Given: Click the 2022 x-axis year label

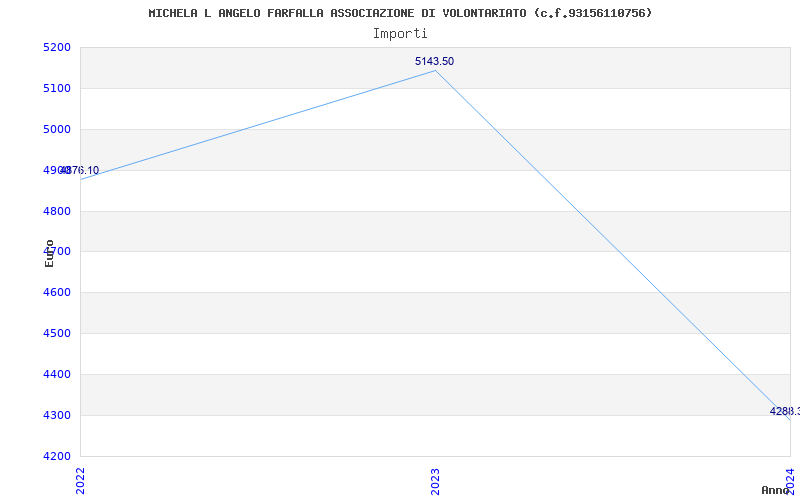Looking at the screenshot, I should tap(80, 481).
